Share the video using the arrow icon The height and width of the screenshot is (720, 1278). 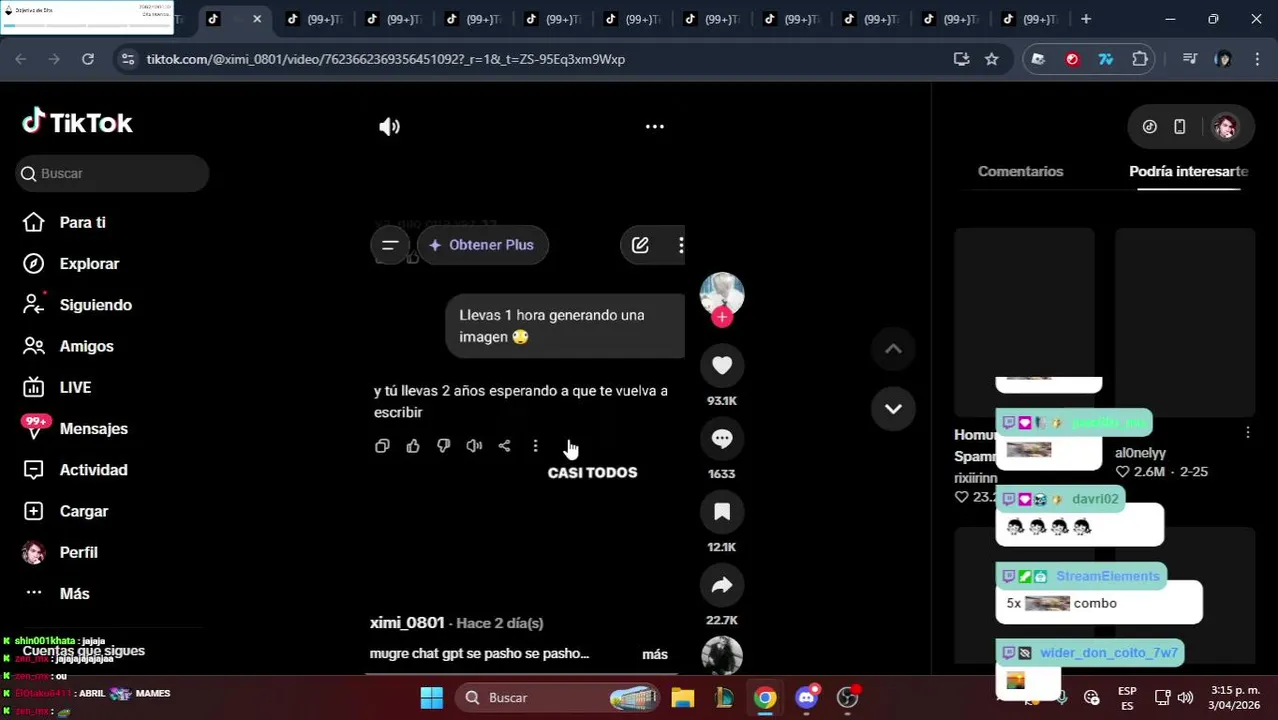coord(722,586)
